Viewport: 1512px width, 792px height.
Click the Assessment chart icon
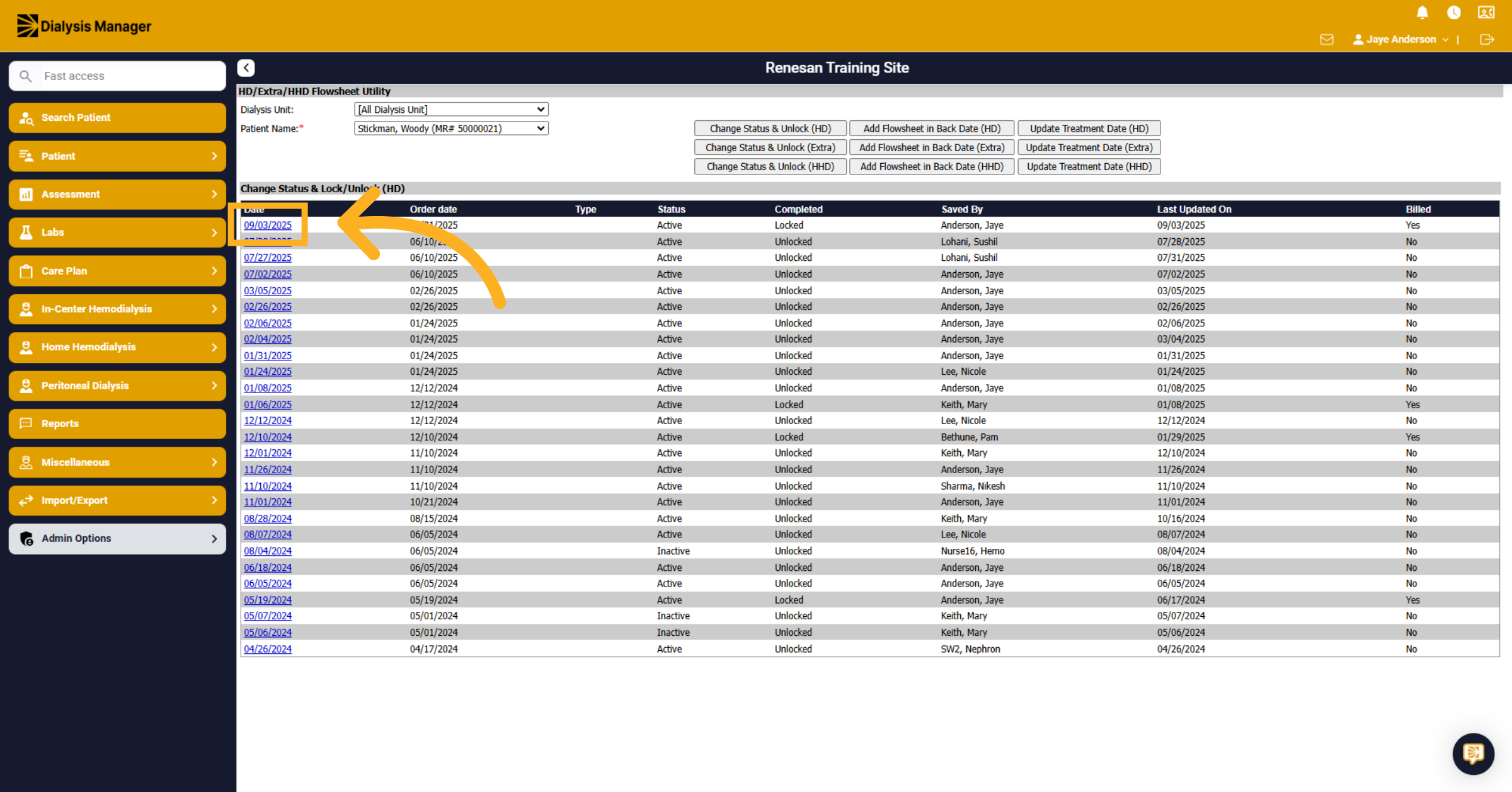click(x=26, y=194)
